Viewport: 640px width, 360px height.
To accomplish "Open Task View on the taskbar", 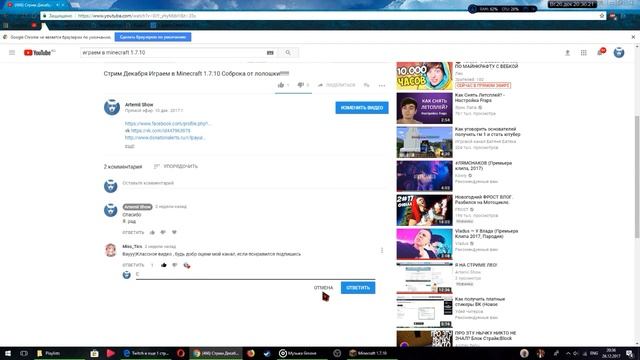I will pos(24,353).
